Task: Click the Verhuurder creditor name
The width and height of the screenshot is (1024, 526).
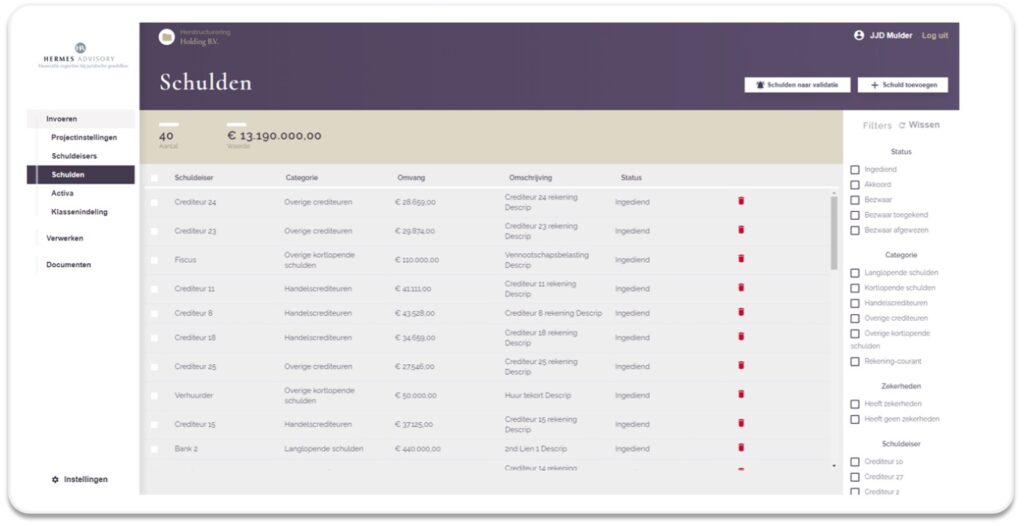Action: (194, 395)
